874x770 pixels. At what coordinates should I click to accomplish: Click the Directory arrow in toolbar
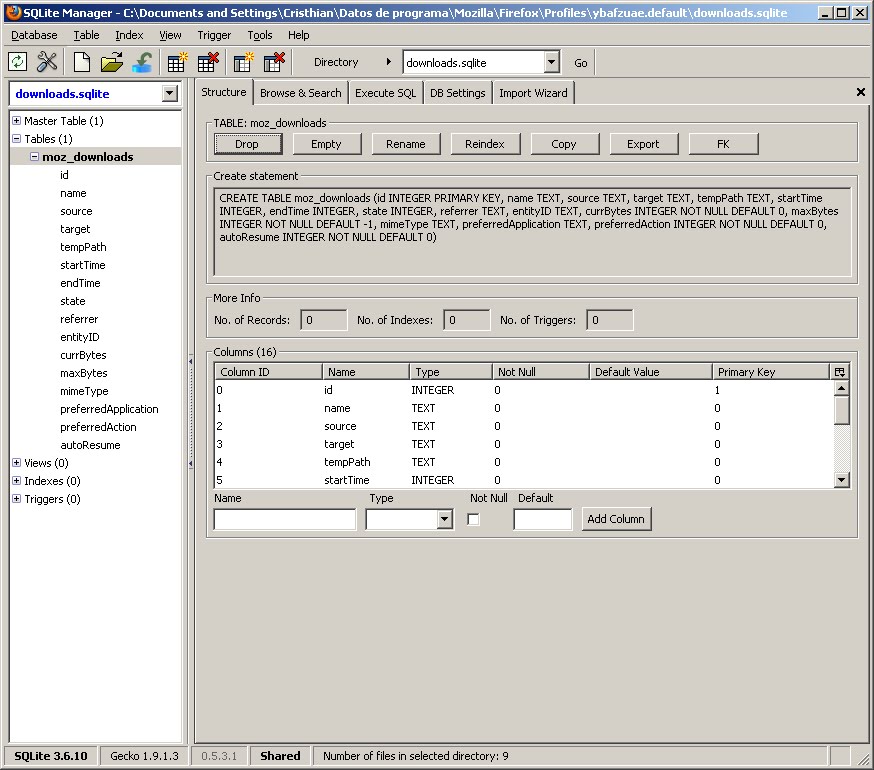tap(389, 62)
